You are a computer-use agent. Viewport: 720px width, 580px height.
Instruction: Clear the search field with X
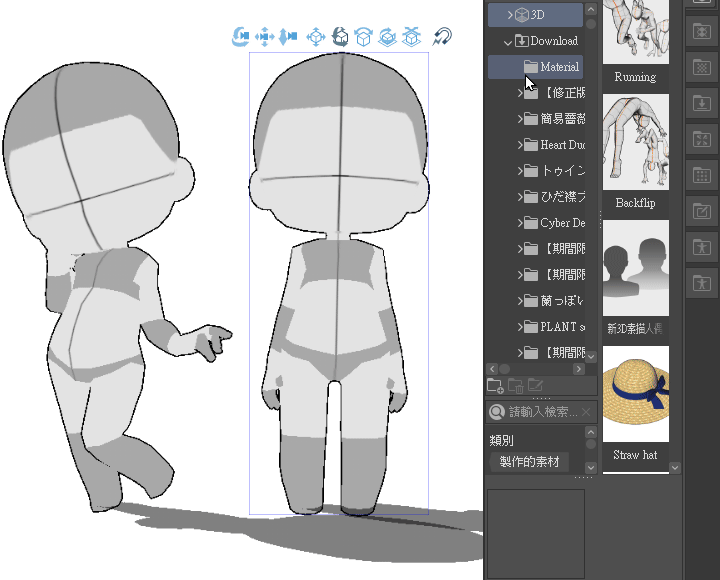(x=586, y=412)
